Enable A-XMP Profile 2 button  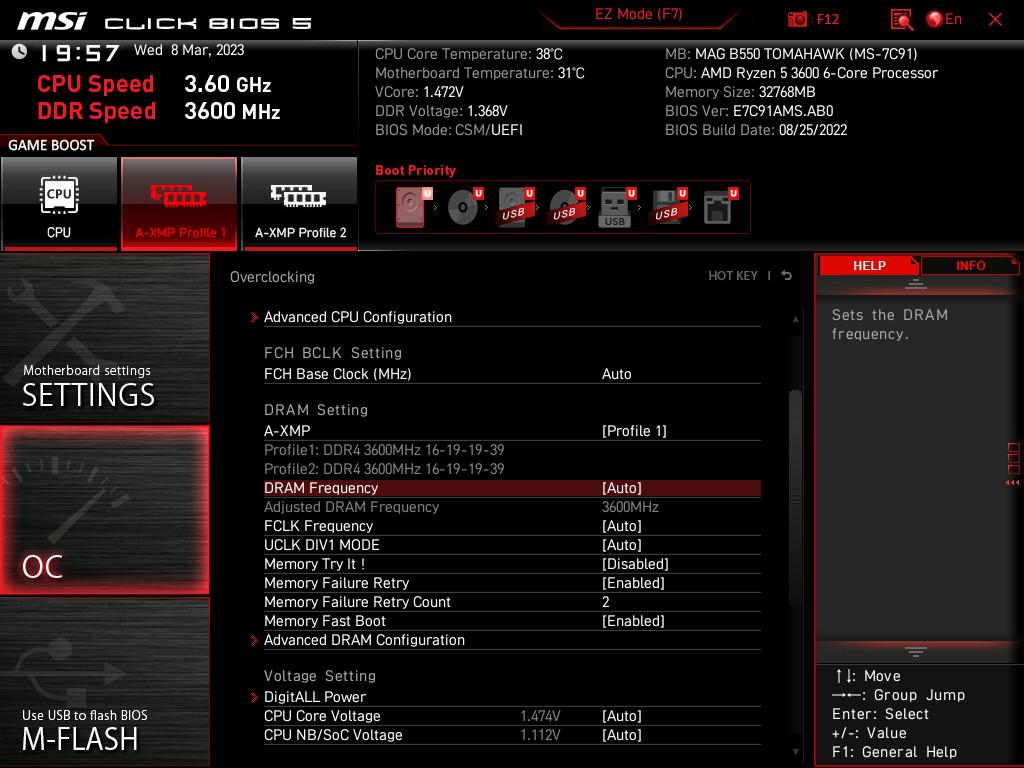tap(300, 203)
